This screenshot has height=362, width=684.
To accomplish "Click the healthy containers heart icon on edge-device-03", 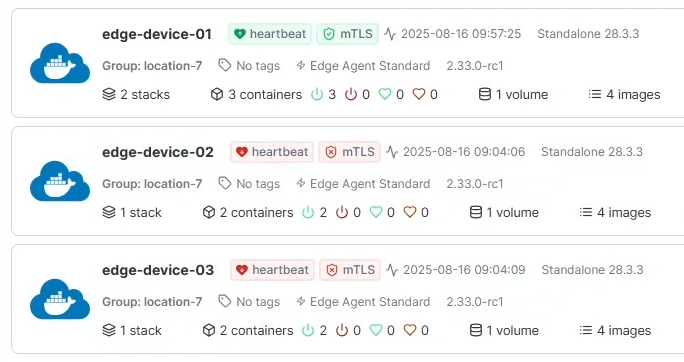I will [x=376, y=330].
